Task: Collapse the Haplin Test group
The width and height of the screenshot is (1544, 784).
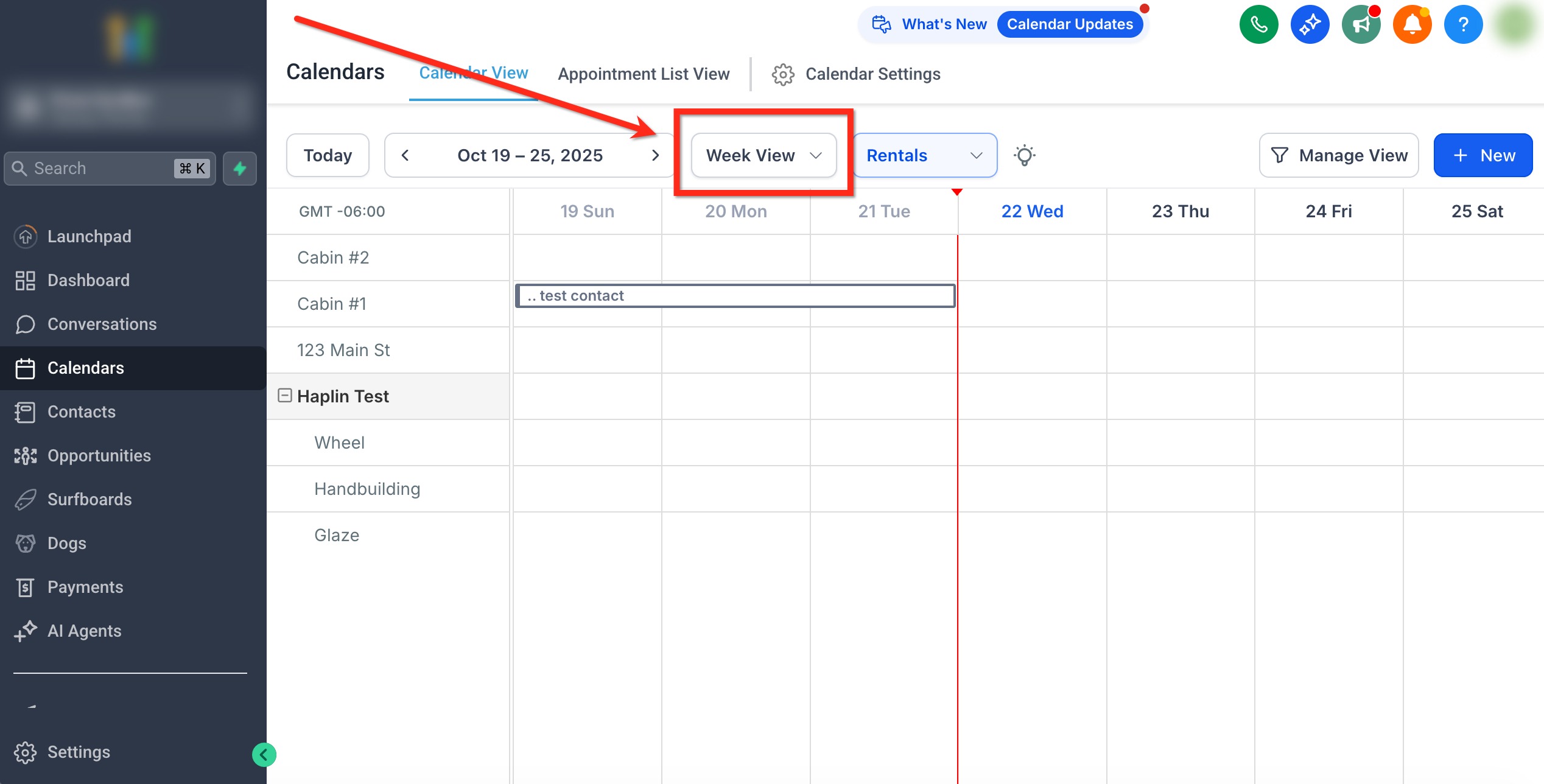Action: coord(284,396)
